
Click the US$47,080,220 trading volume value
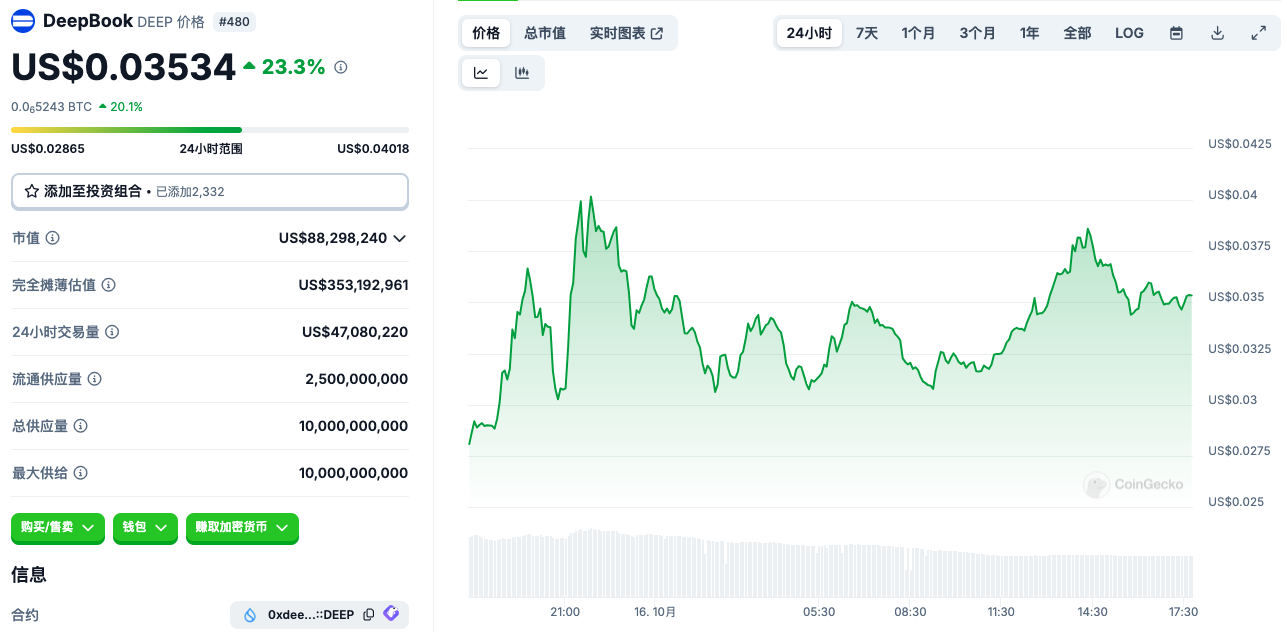point(355,332)
